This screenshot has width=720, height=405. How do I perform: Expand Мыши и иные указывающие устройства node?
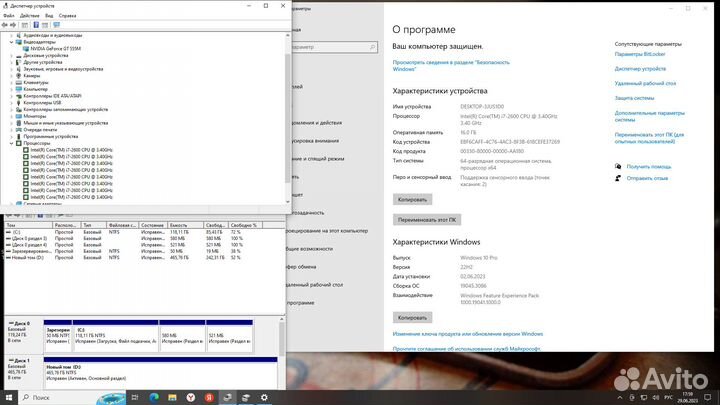[11, 124]
